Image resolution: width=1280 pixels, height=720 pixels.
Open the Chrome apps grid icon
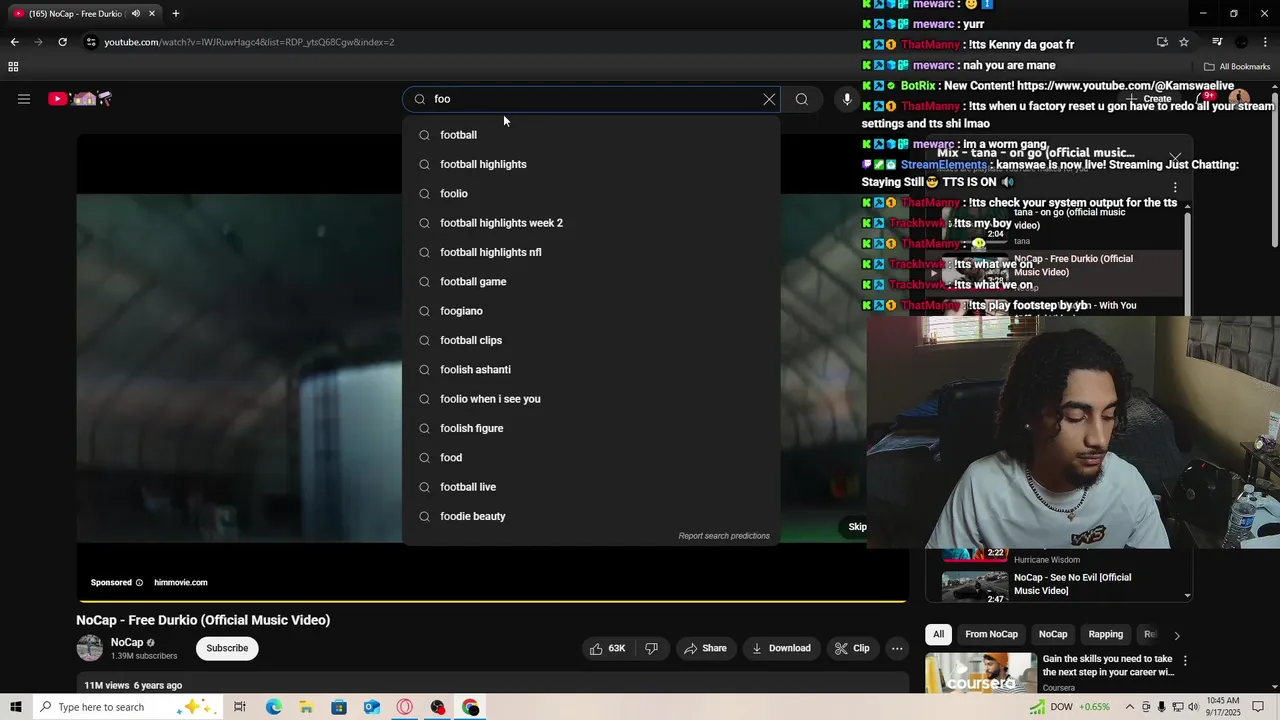13,67
